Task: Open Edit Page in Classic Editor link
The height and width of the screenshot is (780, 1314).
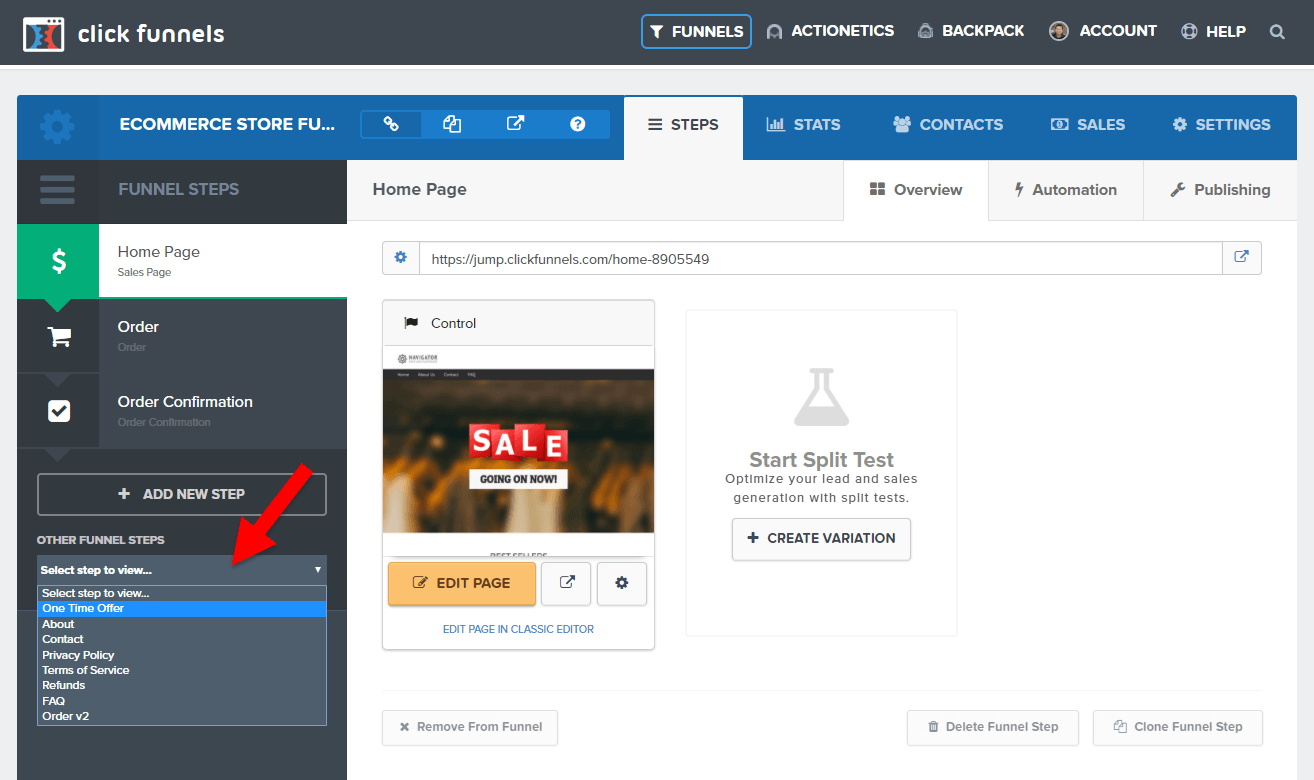Action: (518, 629)
